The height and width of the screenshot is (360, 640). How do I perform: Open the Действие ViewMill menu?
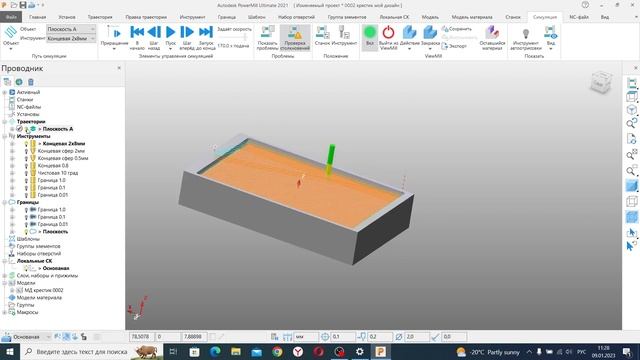pos(409,37)
